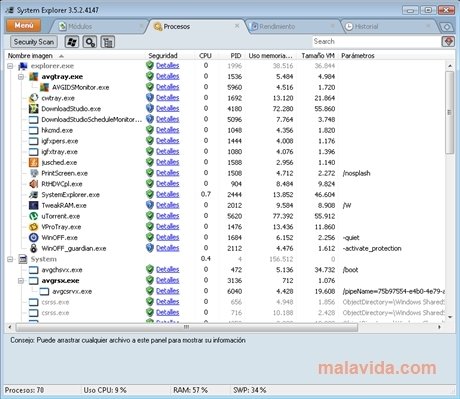Select the igfxtray.exe process row
460x399 pixels.
pyautogui.click(x=225, y=152)
